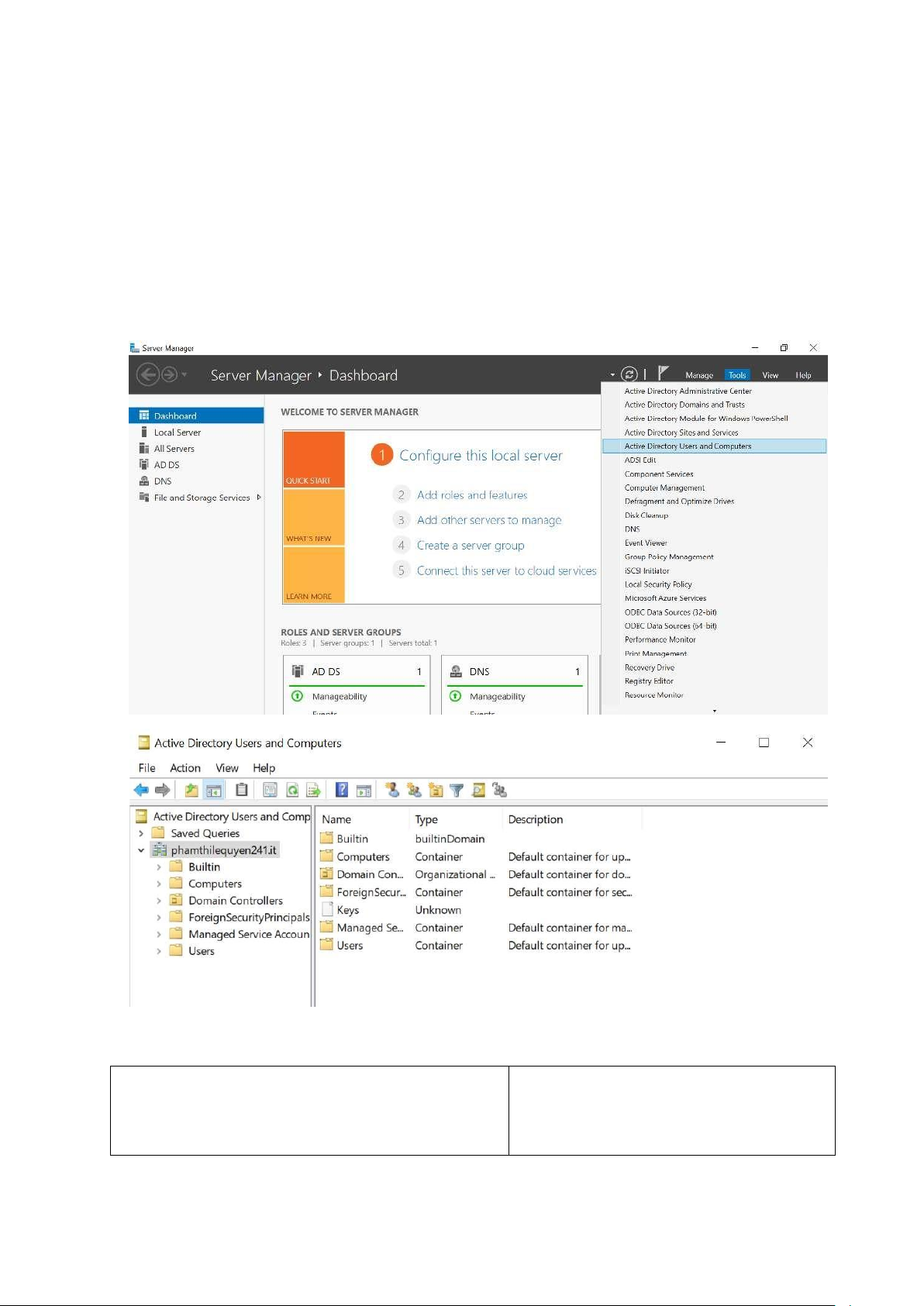Open Tools menu in Server Manager

coord(737,375)
